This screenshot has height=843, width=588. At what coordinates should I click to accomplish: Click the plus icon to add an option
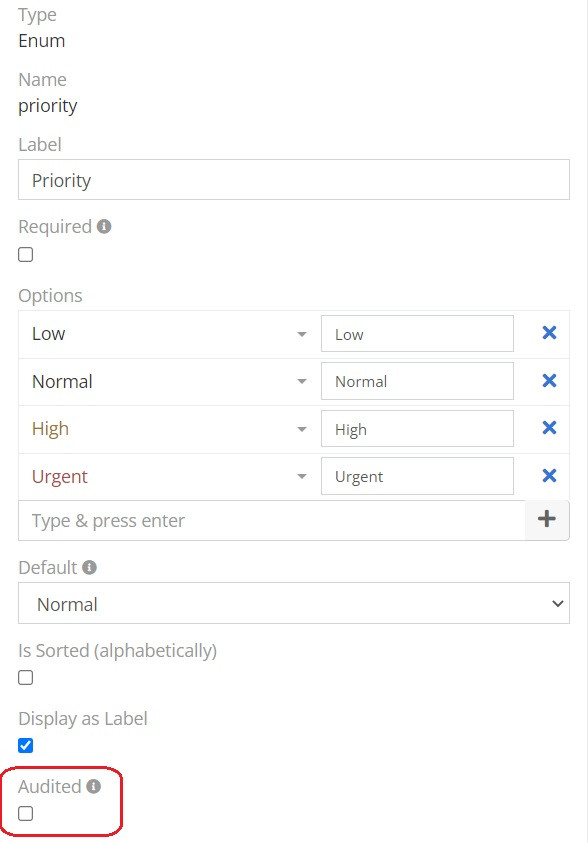pyautogui.click(x=547, y=519)
